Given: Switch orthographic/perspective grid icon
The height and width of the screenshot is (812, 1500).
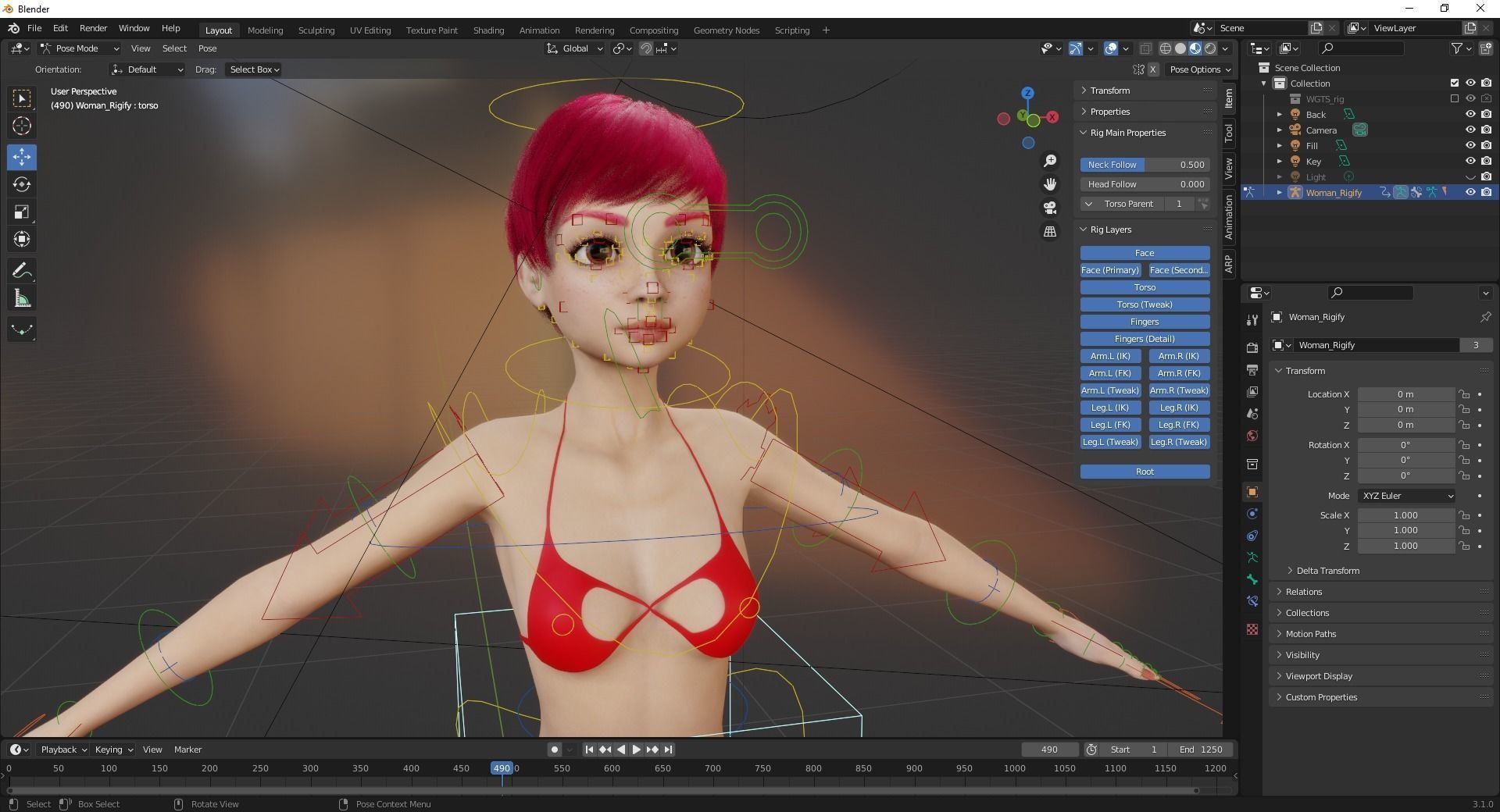Looking at the screenshot, I should coord(1050,232).
